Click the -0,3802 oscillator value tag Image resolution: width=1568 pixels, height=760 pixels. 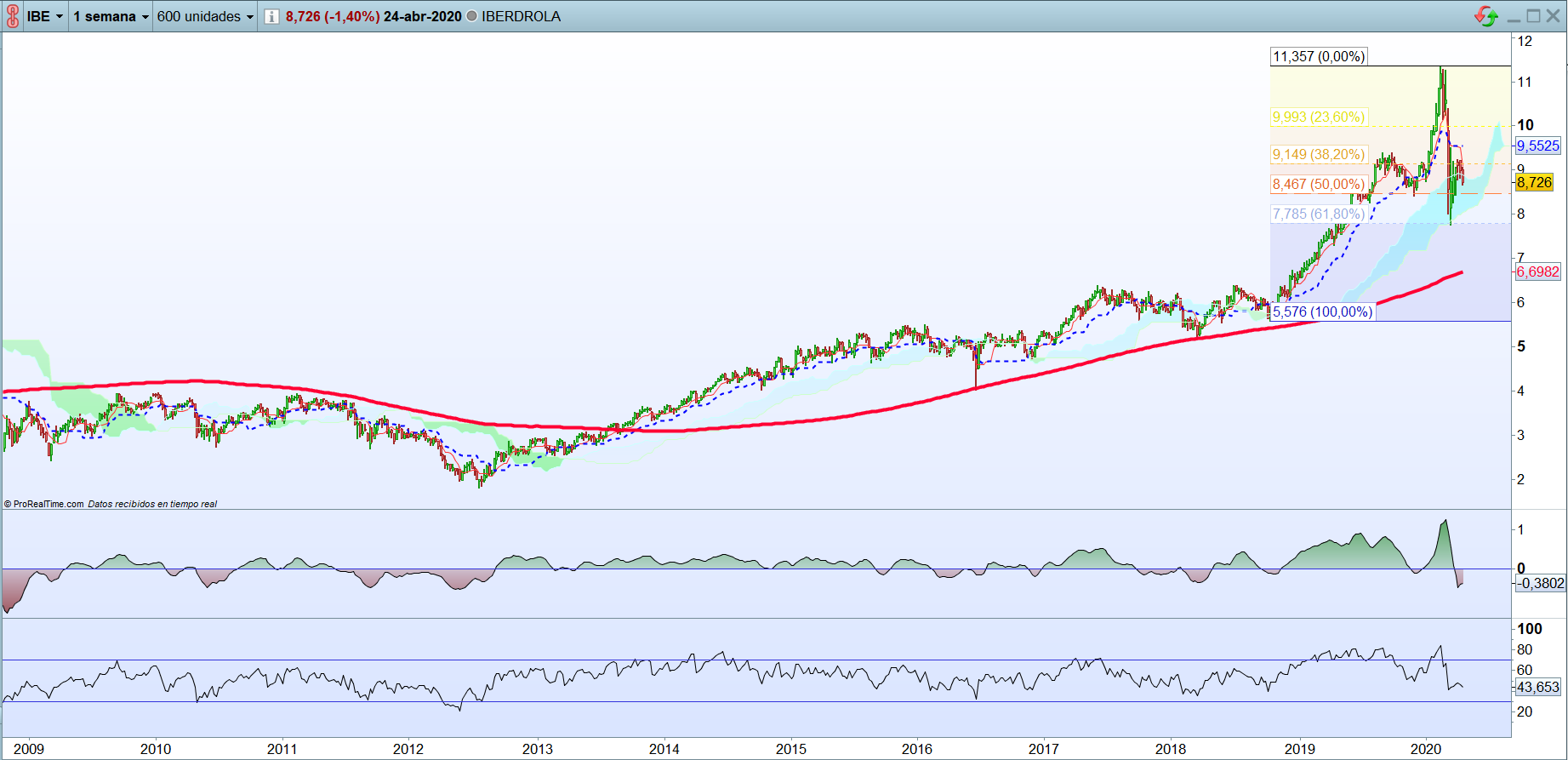pos(1541,583)
